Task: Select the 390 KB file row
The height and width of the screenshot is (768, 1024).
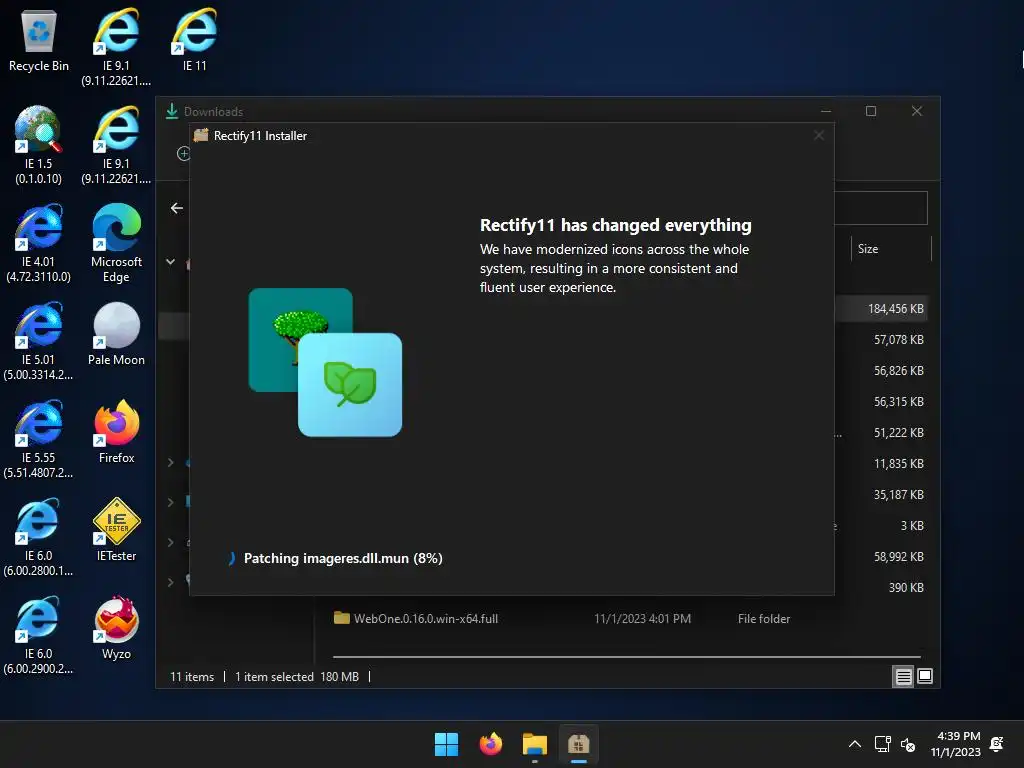Action: pos(881,588)
